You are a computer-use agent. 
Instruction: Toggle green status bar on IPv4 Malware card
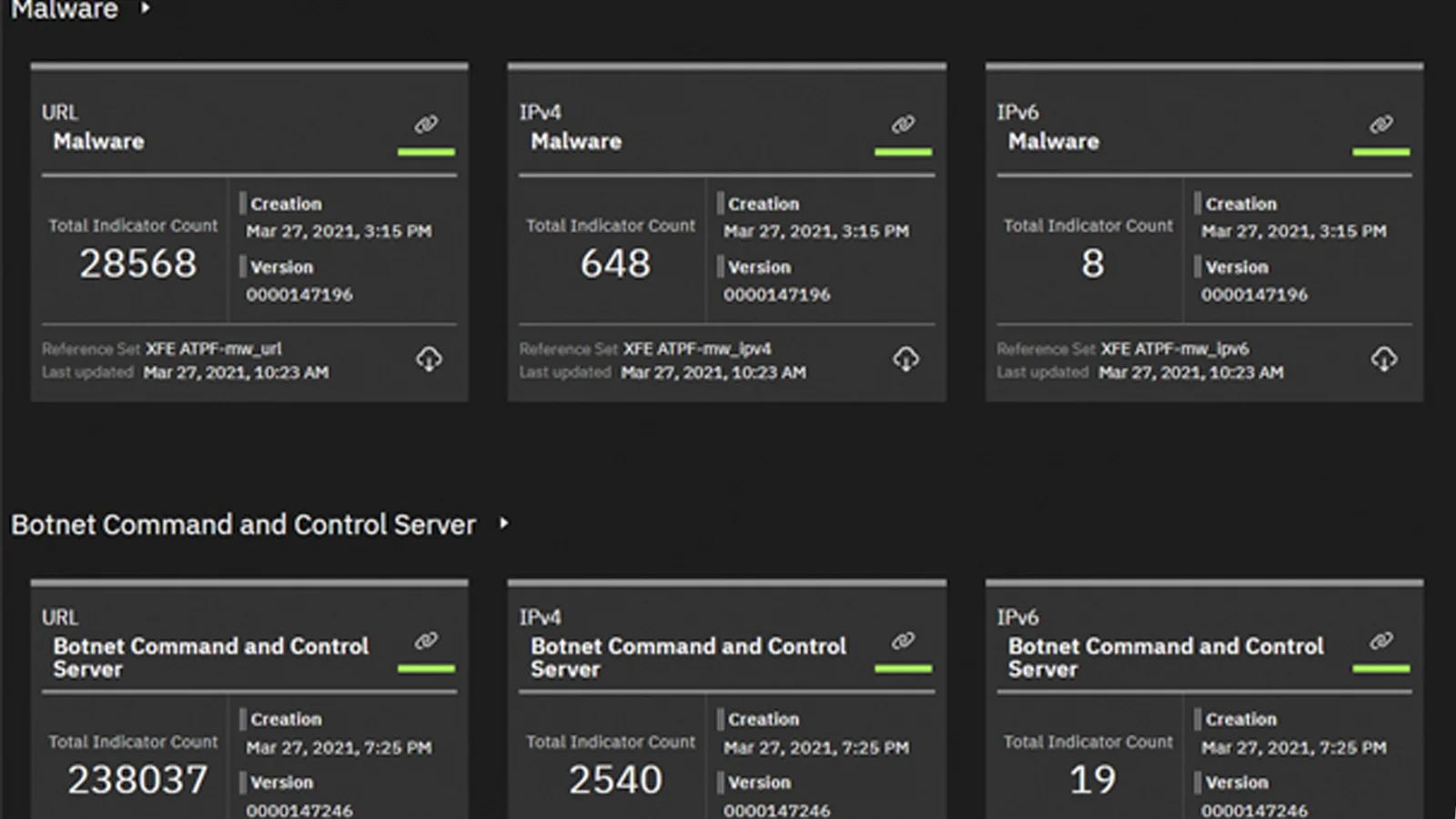(x=903, y=152)
